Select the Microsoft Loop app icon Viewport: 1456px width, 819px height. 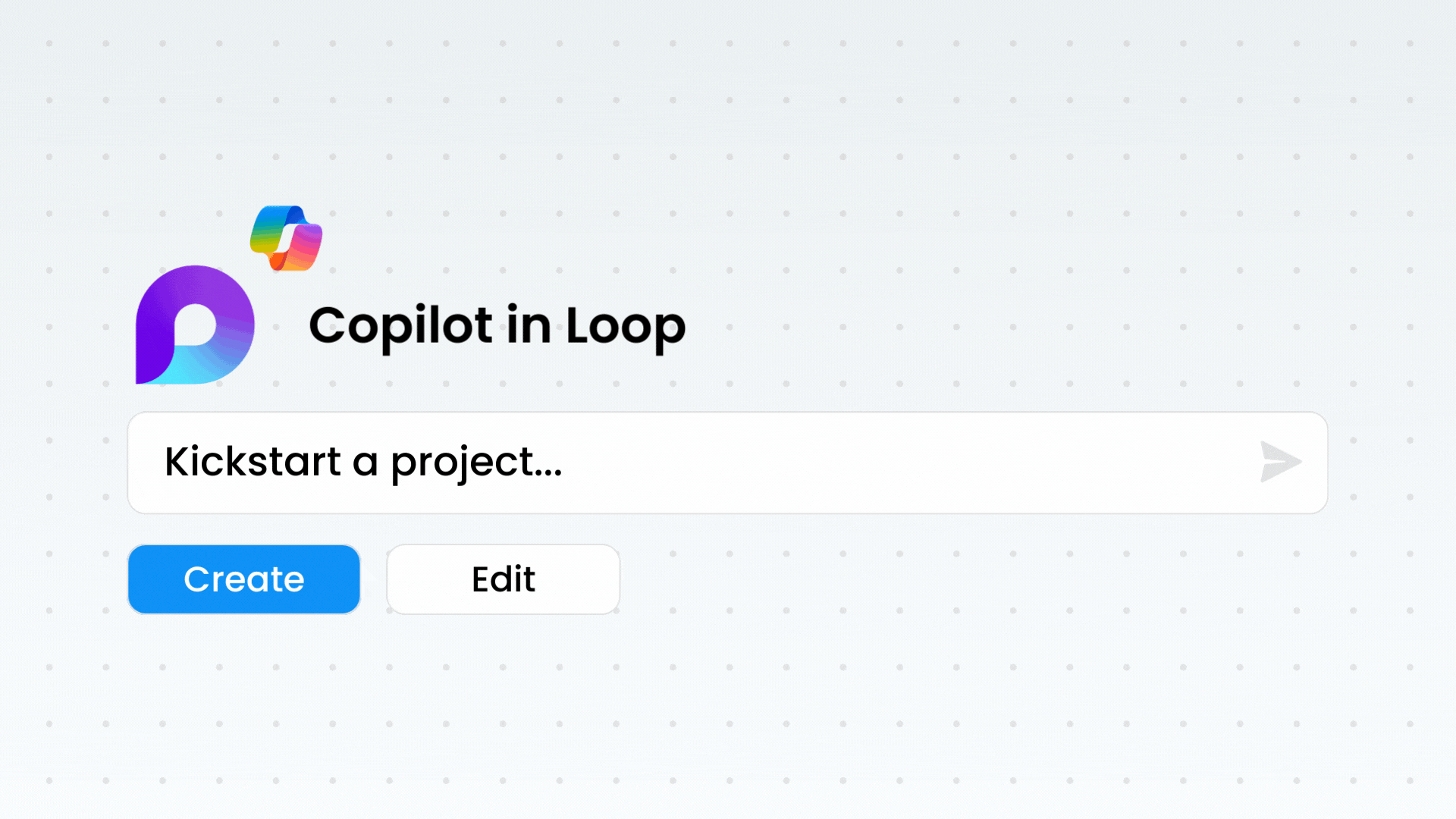(x=194, y=325)
